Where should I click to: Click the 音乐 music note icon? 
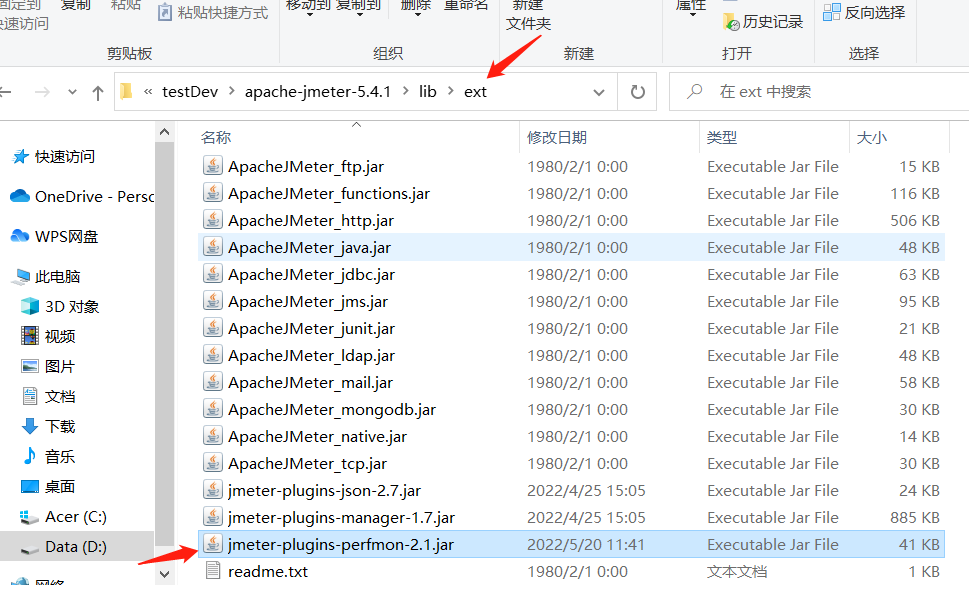[30, 456]
